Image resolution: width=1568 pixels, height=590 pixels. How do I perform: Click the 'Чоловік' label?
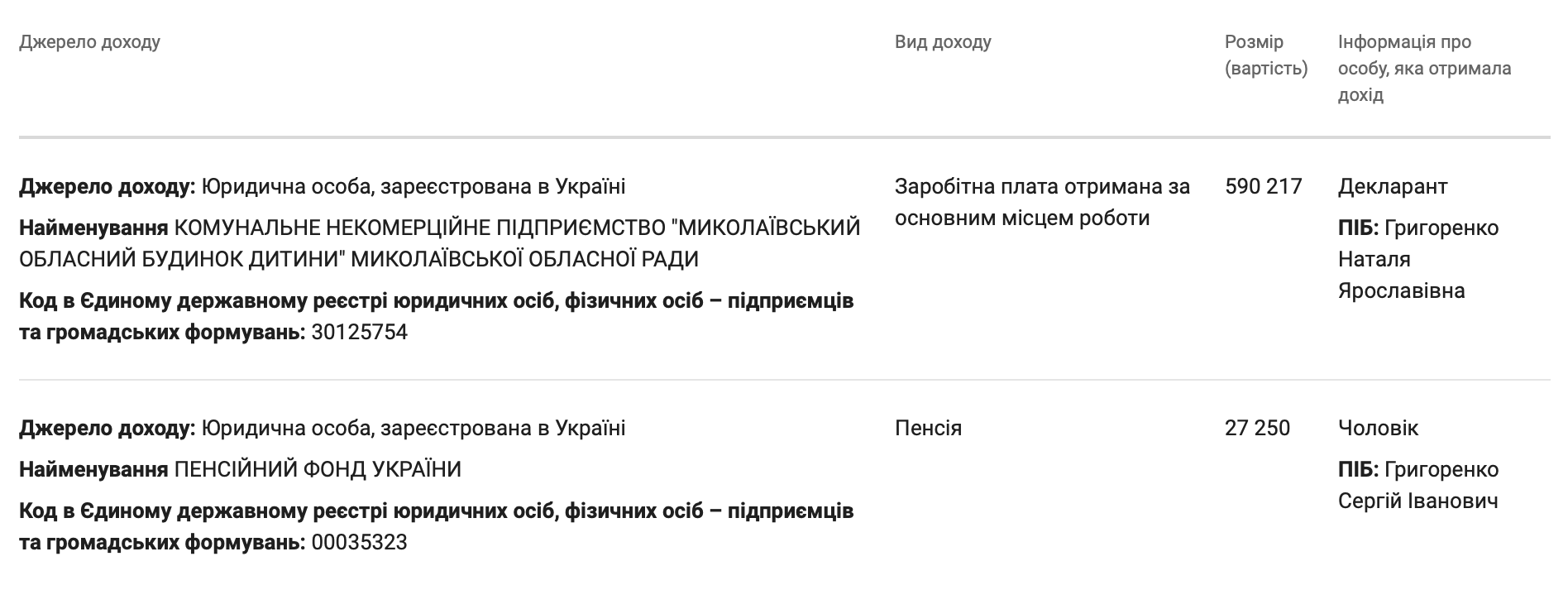pyautogui.click(x=1378, y=429)
